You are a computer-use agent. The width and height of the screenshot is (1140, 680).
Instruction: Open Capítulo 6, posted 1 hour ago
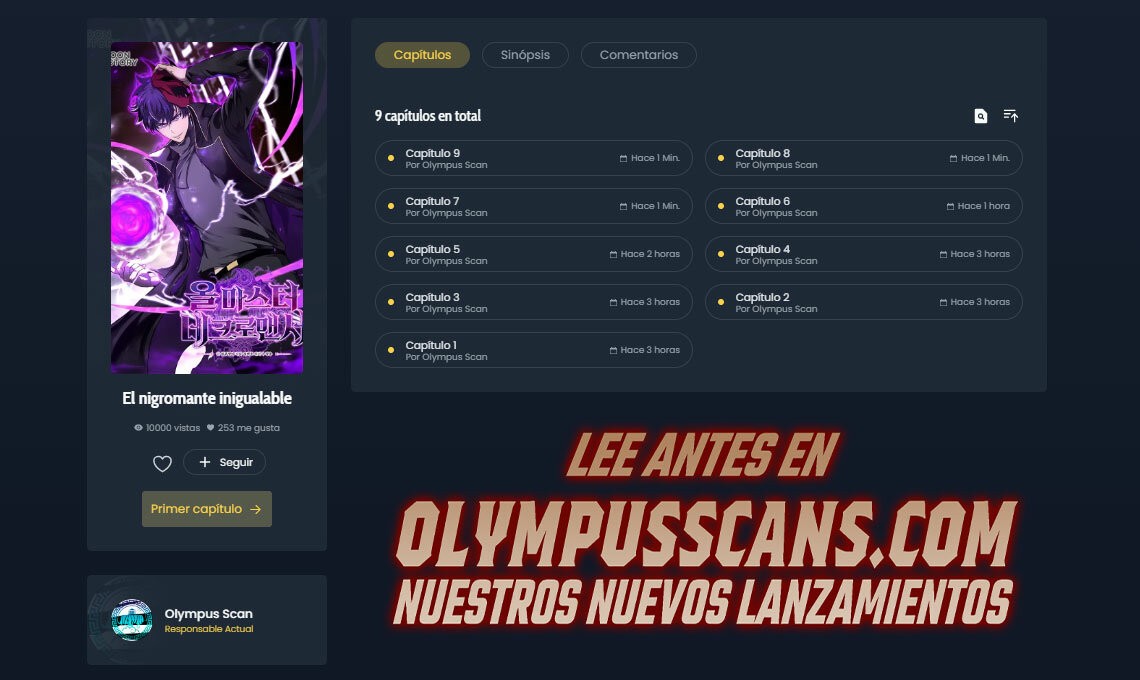pyautogui.click(x=864, y=206)
